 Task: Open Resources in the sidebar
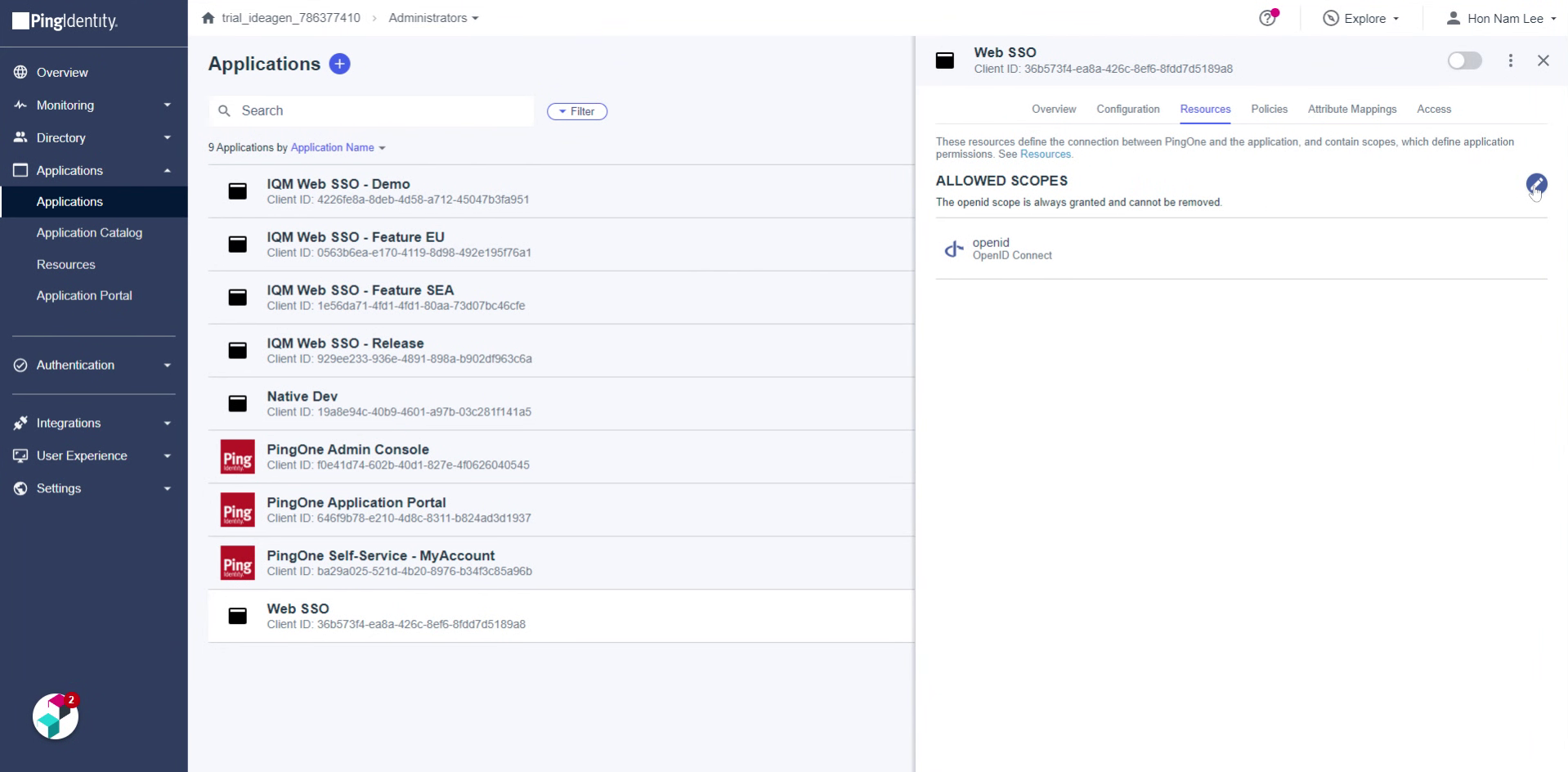tap(65, 264)
